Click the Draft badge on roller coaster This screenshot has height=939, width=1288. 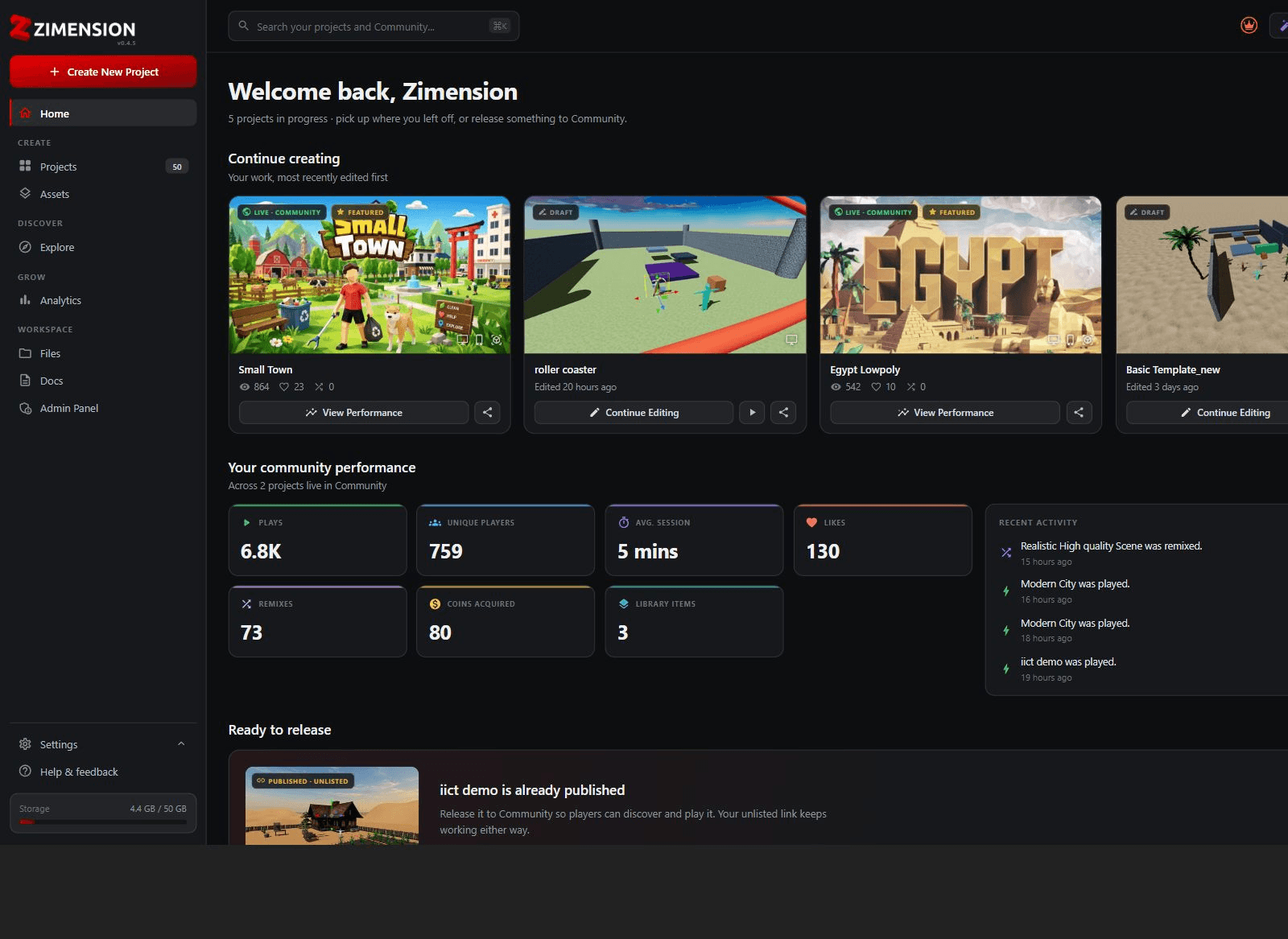click(x=555, y=212)
